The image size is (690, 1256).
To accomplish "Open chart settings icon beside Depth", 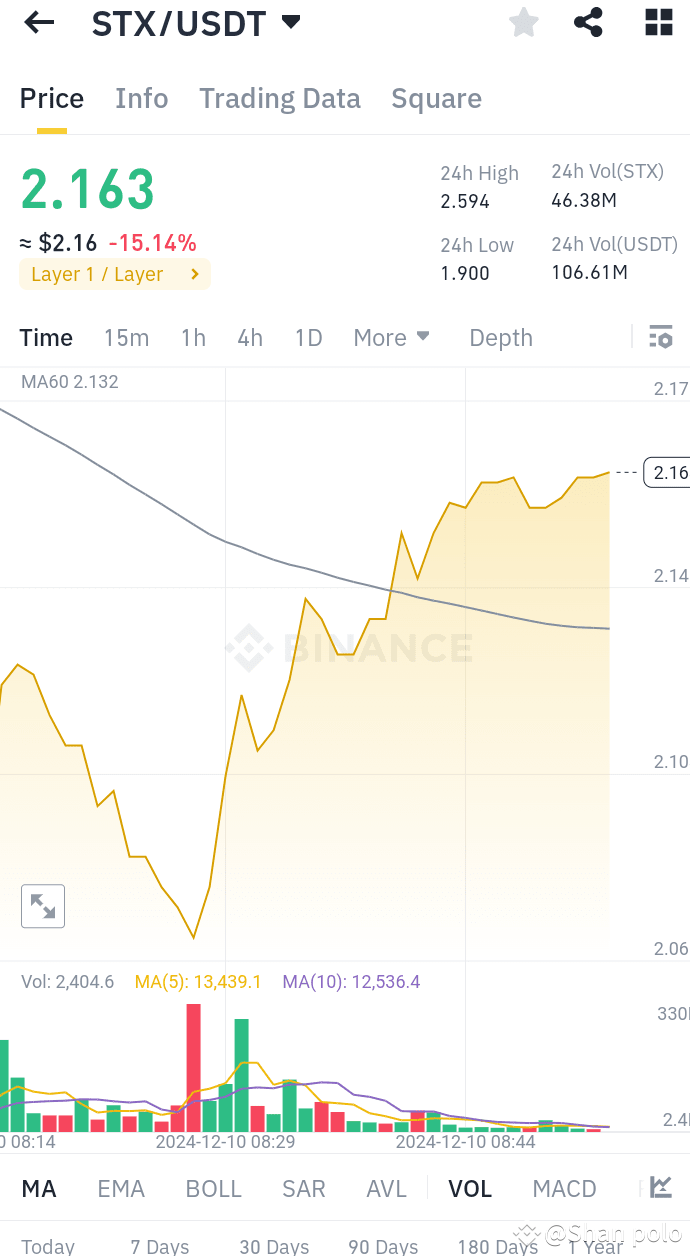I will (x=661, y=337).
